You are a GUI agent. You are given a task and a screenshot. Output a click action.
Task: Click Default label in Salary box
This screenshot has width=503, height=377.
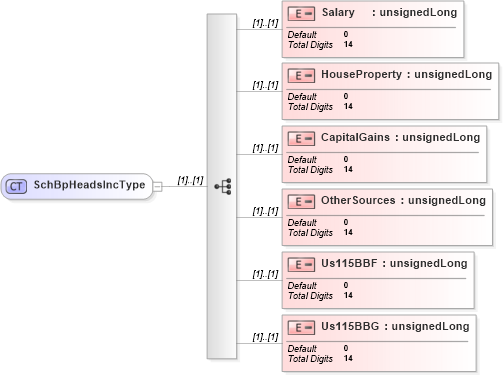(302, 35)
